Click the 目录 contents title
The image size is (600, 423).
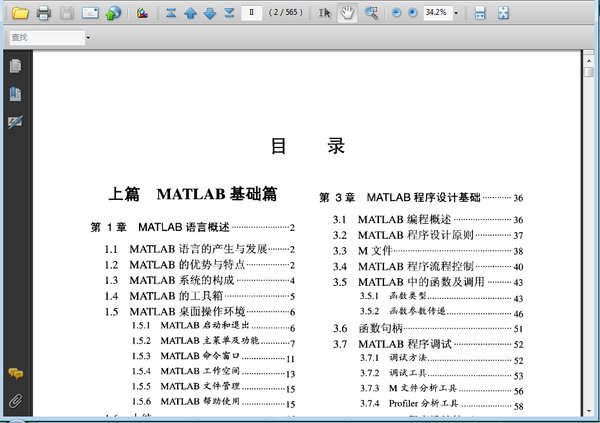coord(308,146)
